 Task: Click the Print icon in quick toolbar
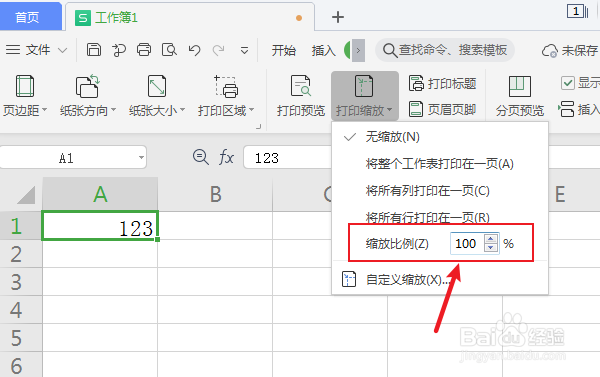click(x=144, y=50)
